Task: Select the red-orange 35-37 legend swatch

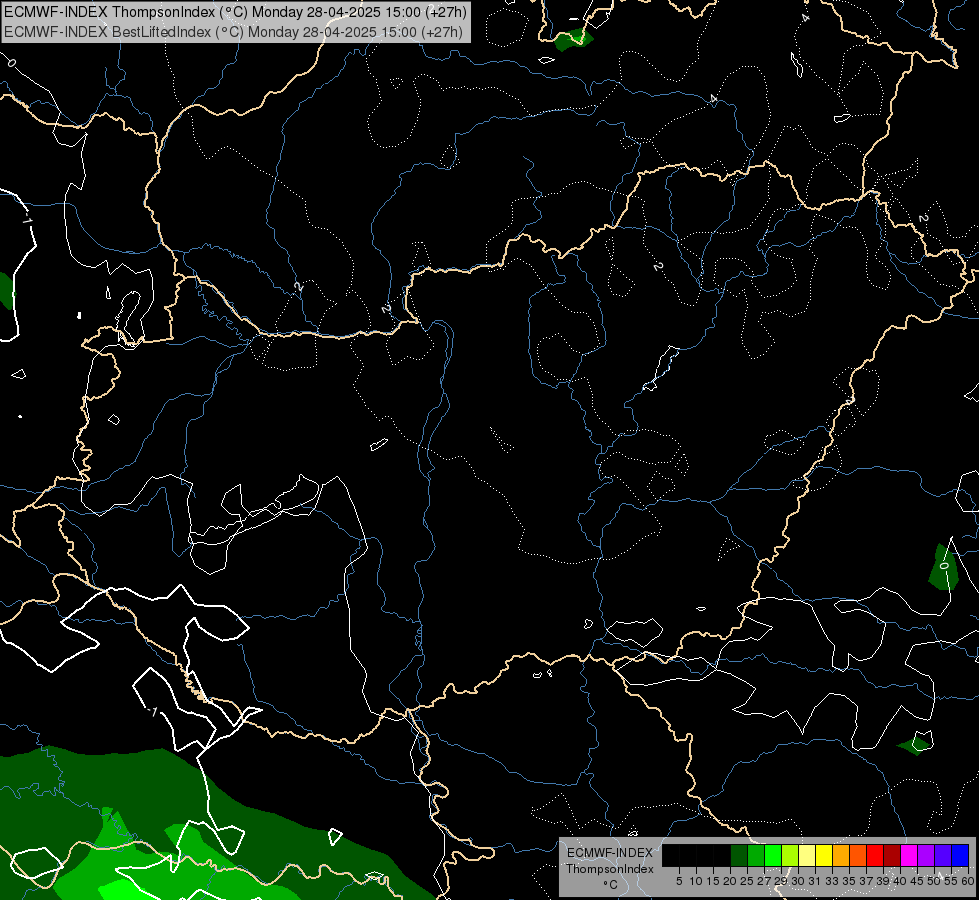Action: coord(858,855)
